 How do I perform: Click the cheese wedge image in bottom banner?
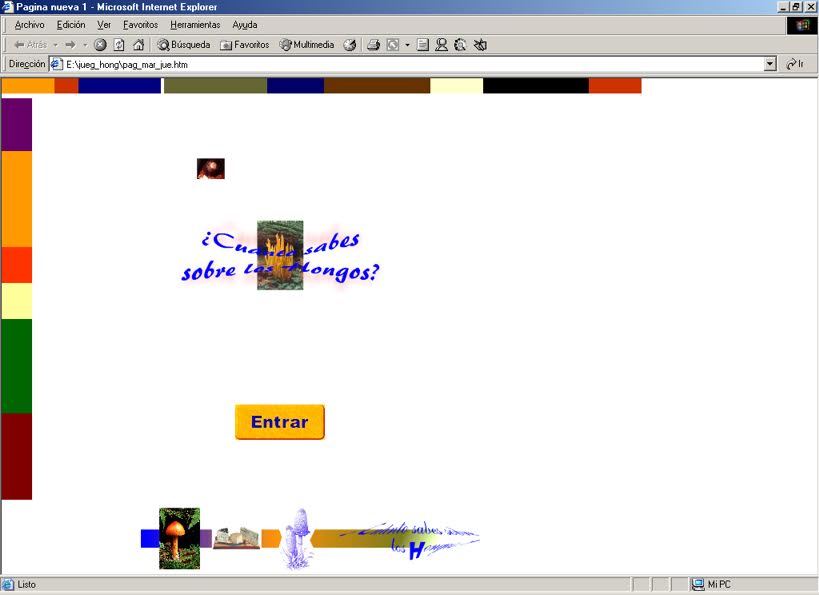click(x=236, y=538)
